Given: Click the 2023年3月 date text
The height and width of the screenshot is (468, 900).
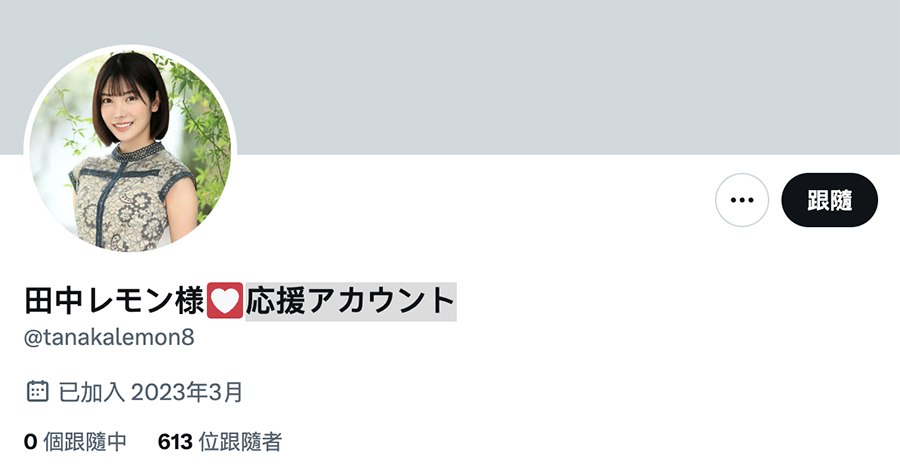Looking at the screenshot, I should 187,392.
